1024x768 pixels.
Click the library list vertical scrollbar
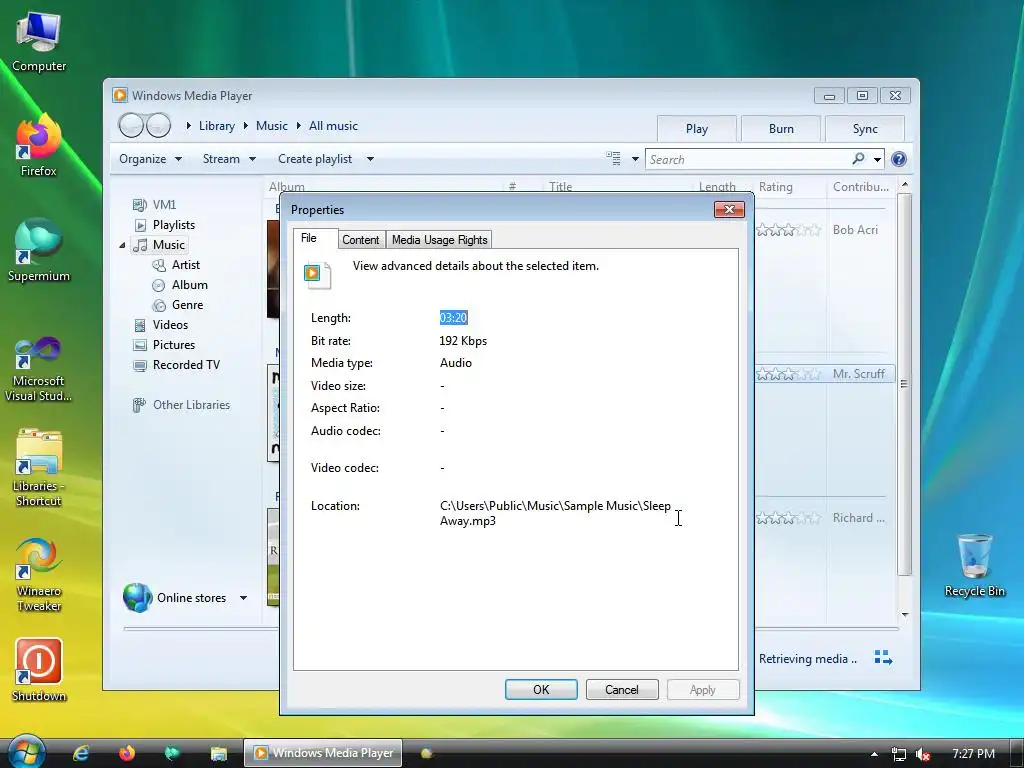point(904,384)
